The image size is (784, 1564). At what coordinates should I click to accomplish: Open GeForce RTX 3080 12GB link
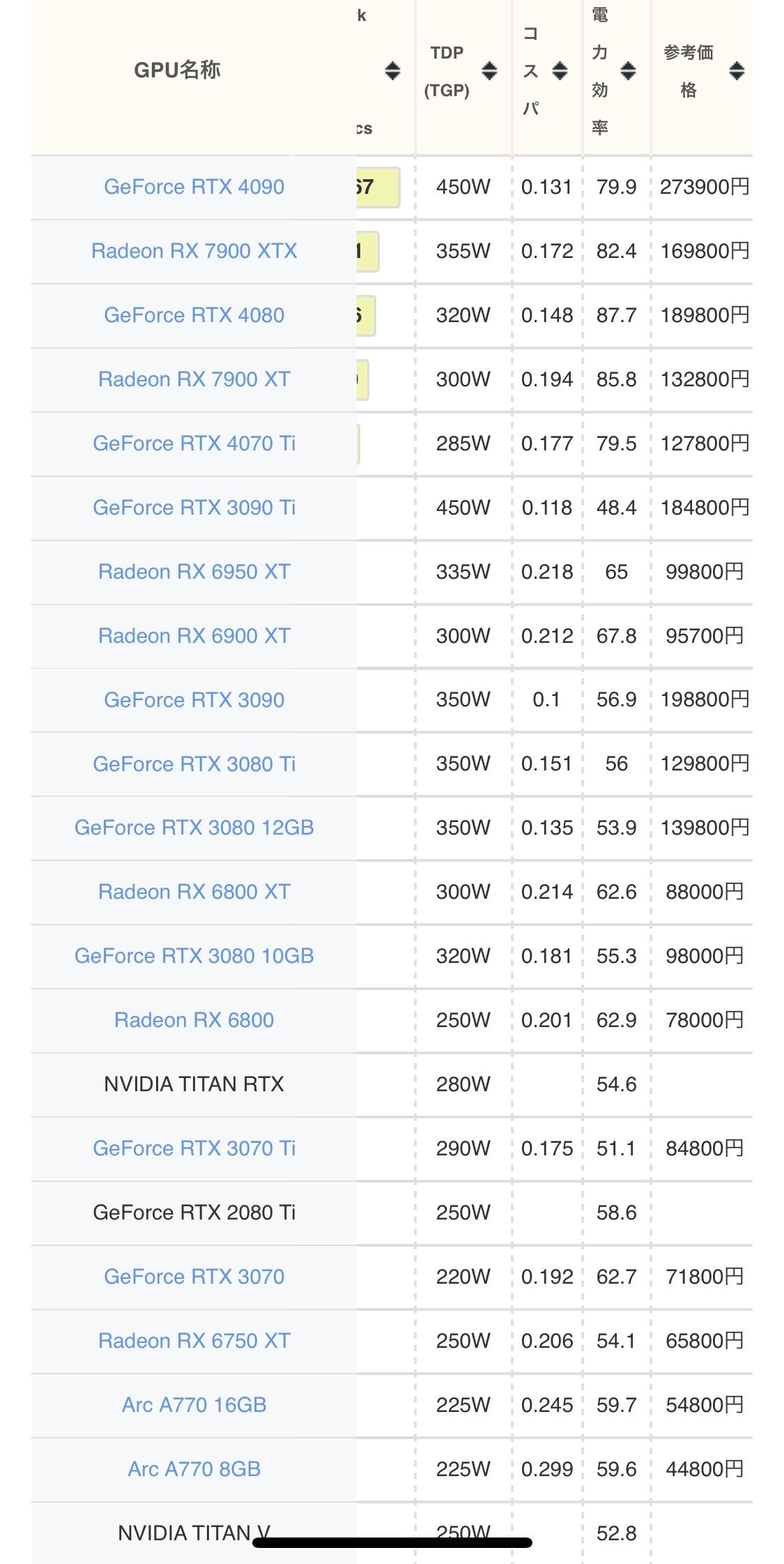point(194,828)
